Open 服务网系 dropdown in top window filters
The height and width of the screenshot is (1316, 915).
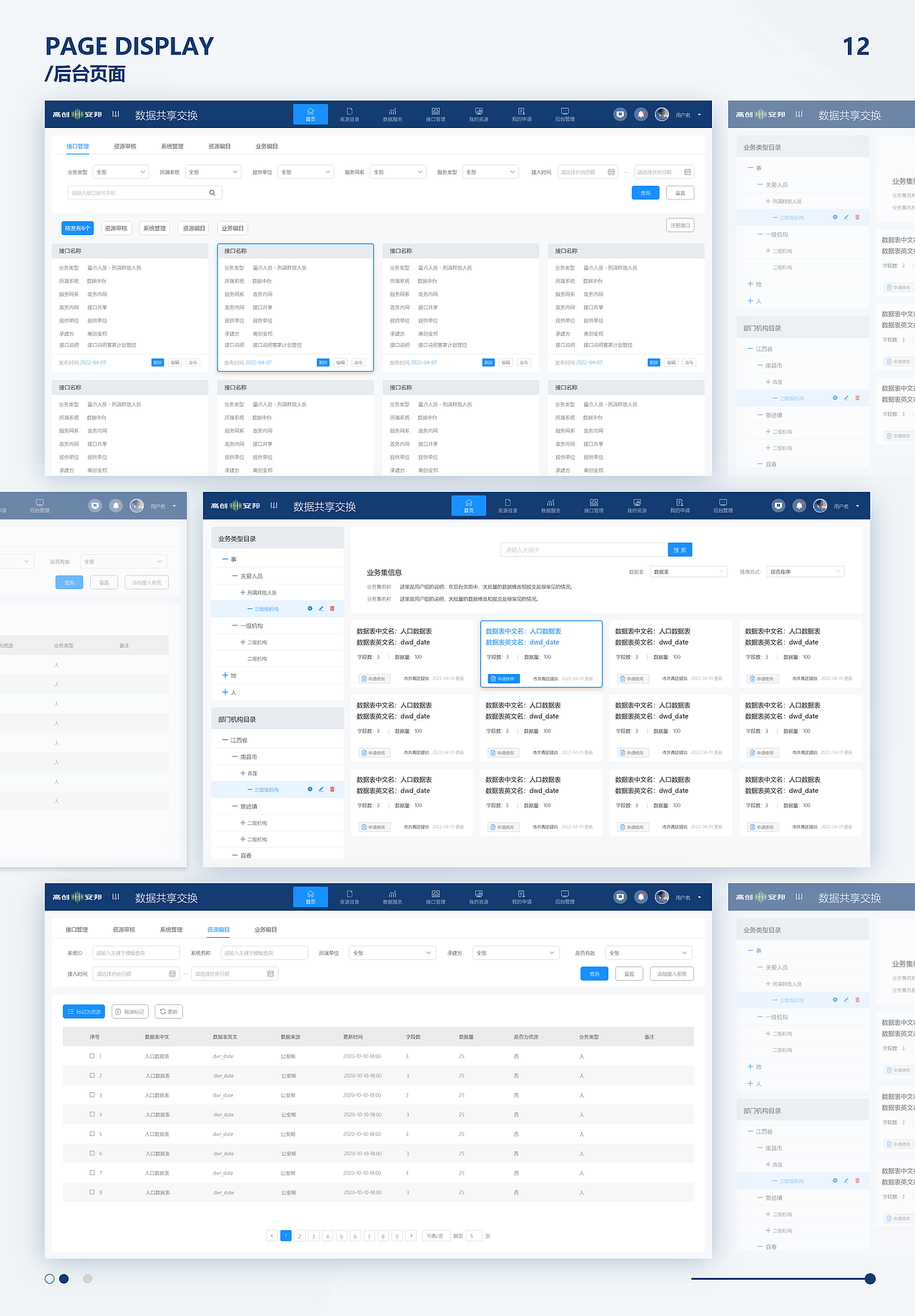tap(398, 172)
